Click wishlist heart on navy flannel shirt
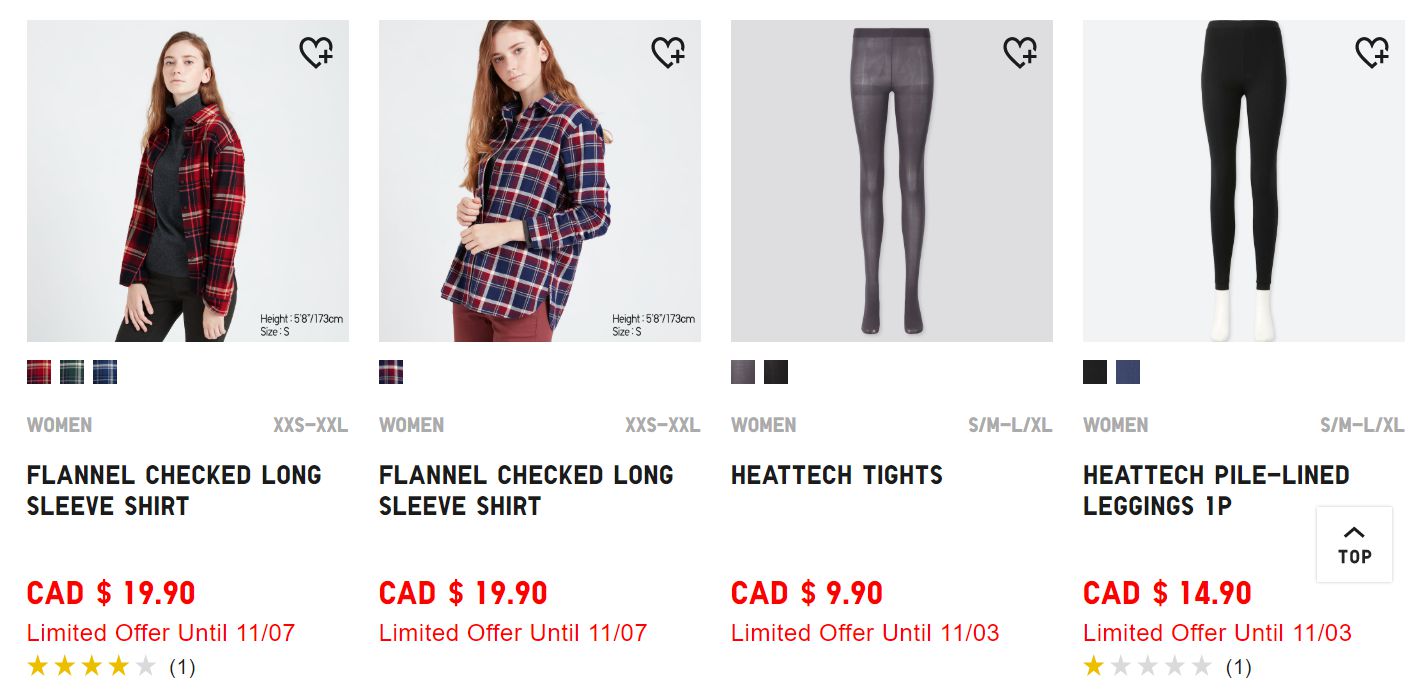This screenshot has width=1408, height=695. click(x=668, y=52)
